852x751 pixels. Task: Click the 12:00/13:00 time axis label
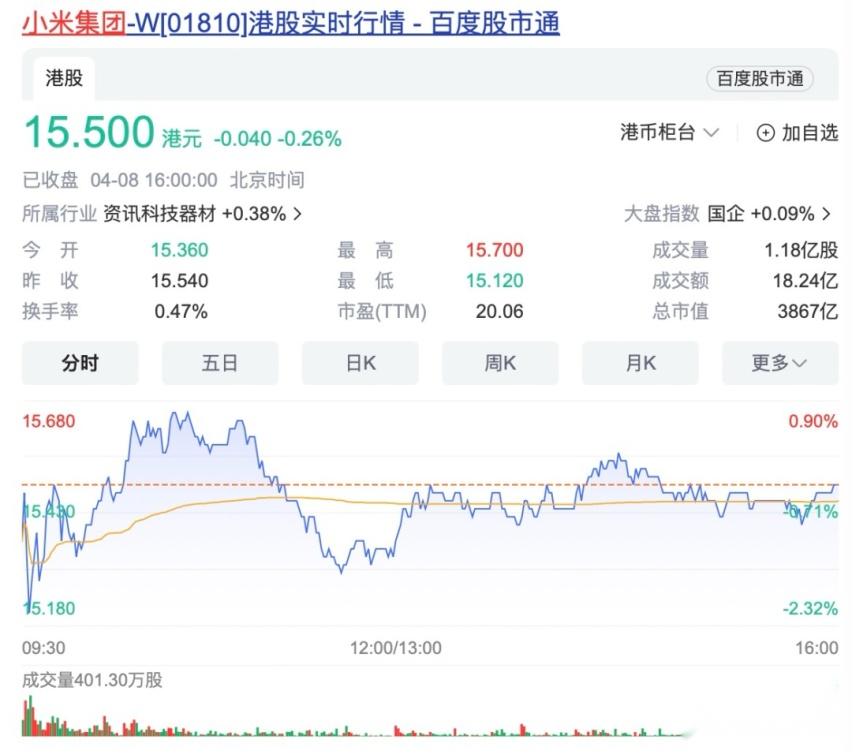[x=396, y=648]
